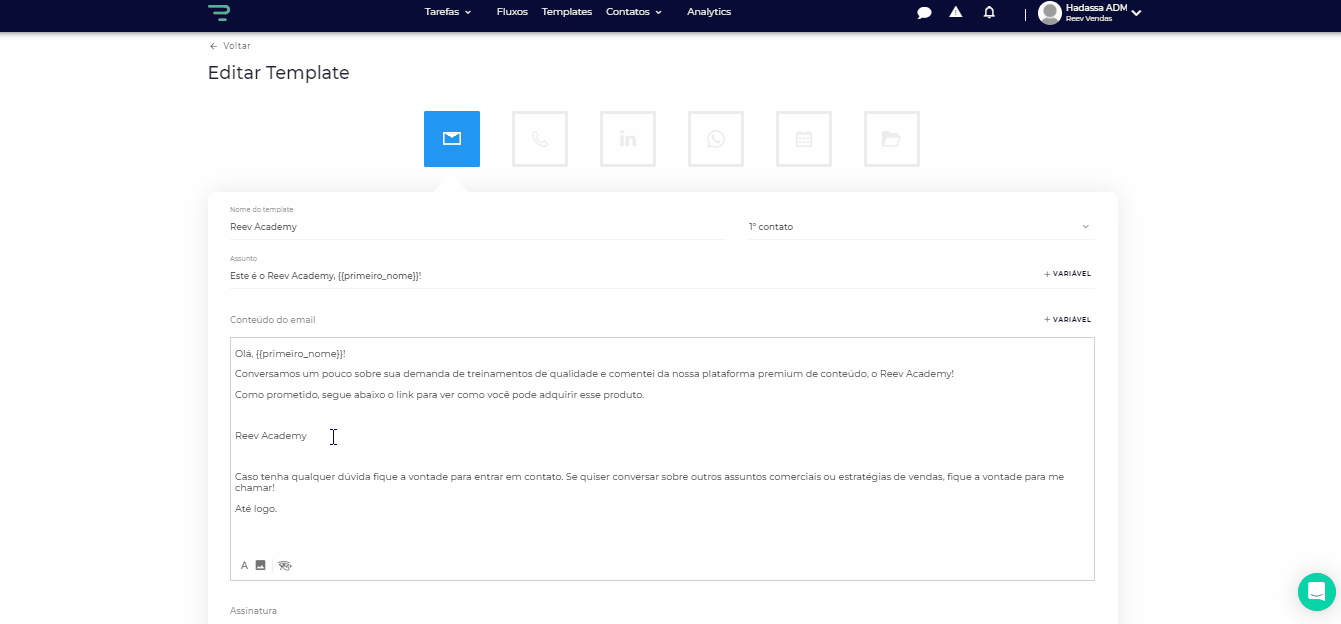Screen dimensions: 1341x624
Task: Select the LinkedIn template type icon
Action: click(x=628, y=139)
